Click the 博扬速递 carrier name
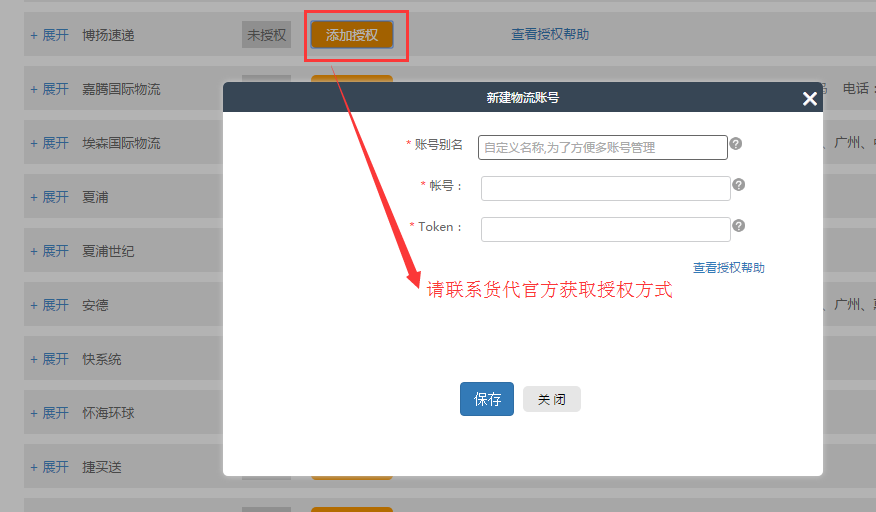This screenshot has width=876, height=512. pyautogui.click(x=108, y=35)
